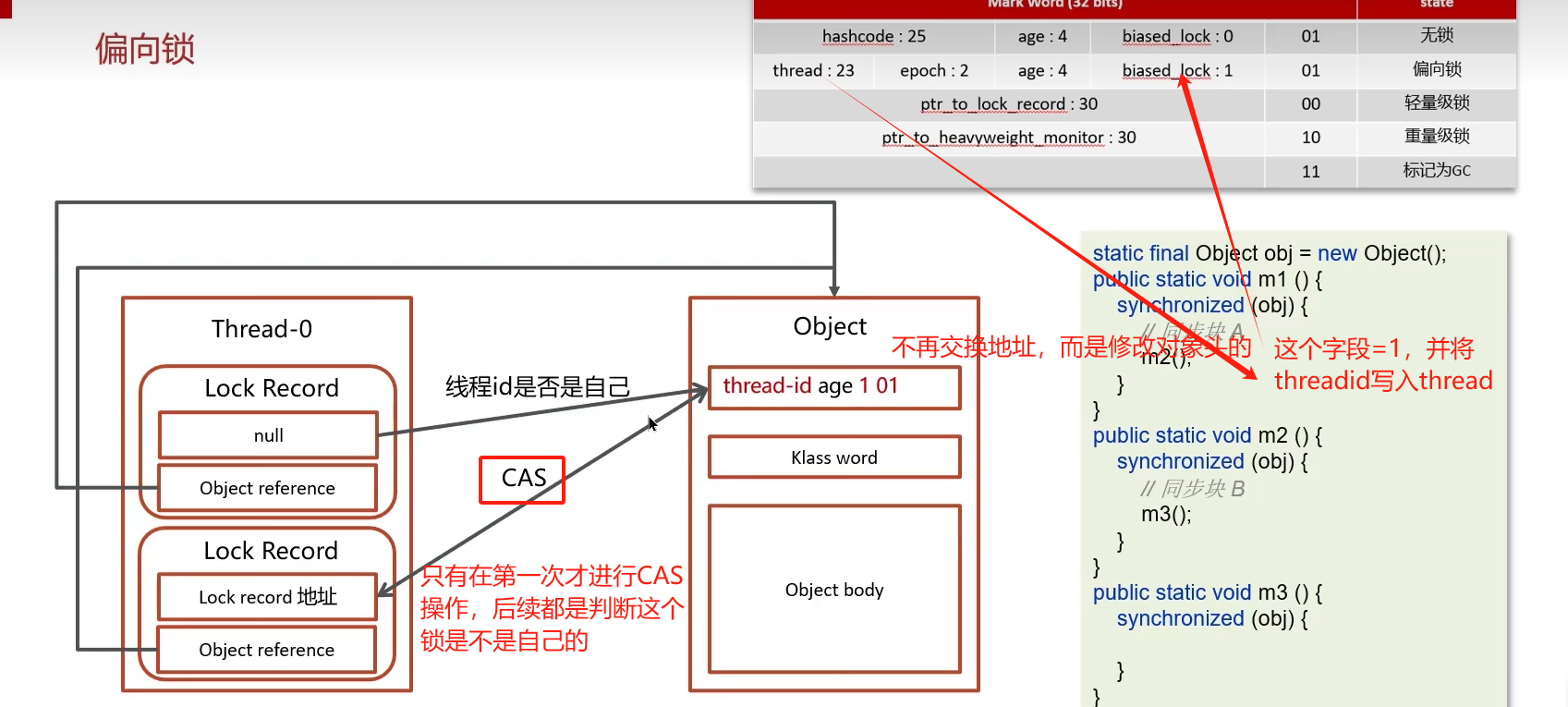This screenshot has width=1568, height=707.
Task: Click the 'null' box in Lock Record
Action: (x=268, y=435)
